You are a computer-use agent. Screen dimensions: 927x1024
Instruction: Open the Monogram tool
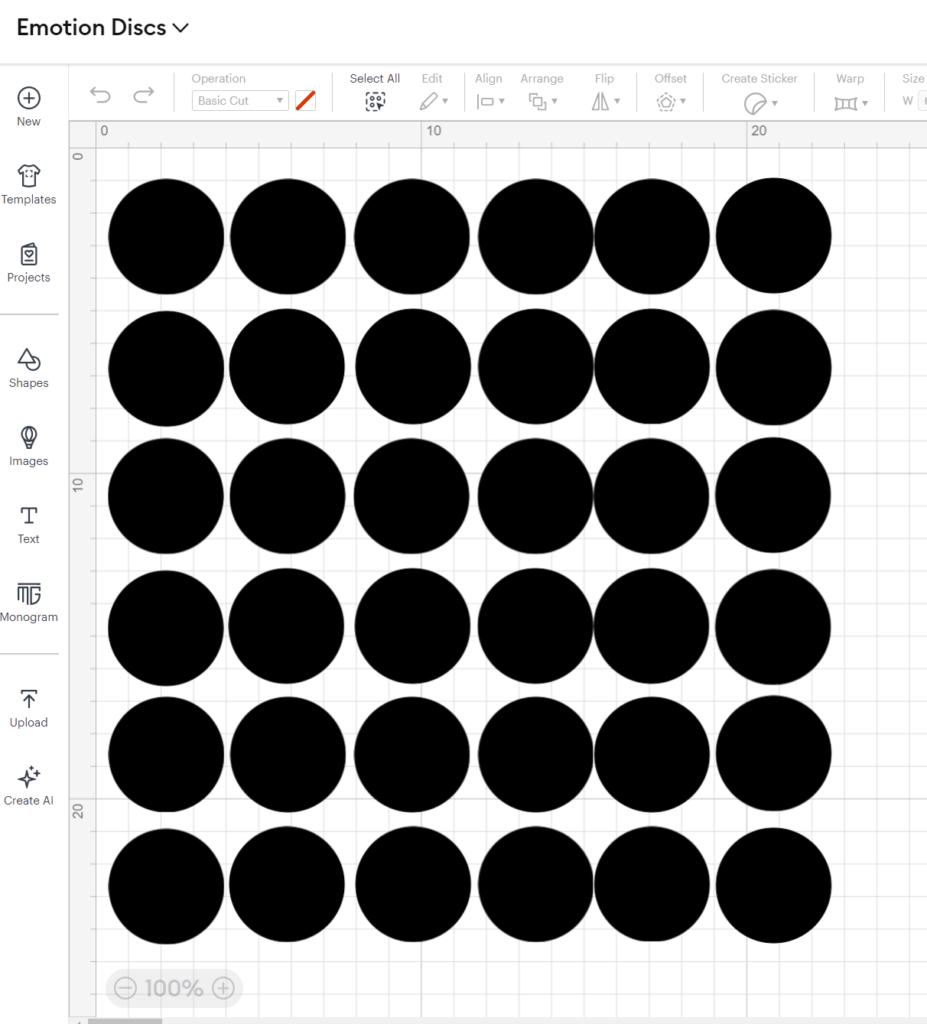pos(29,594)
